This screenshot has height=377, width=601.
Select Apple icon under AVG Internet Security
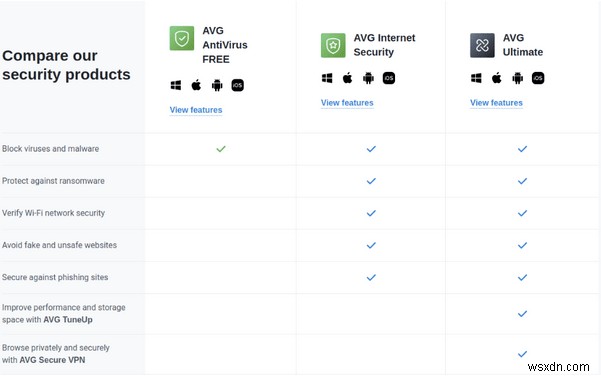click(x=348, y=78)
